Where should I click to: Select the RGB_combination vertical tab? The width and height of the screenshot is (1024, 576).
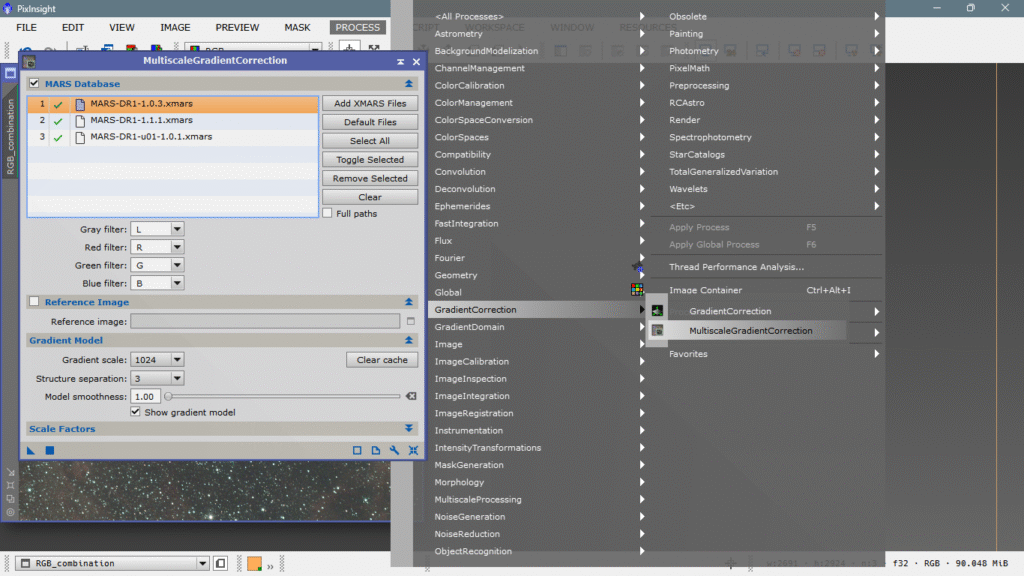[10, 136]
